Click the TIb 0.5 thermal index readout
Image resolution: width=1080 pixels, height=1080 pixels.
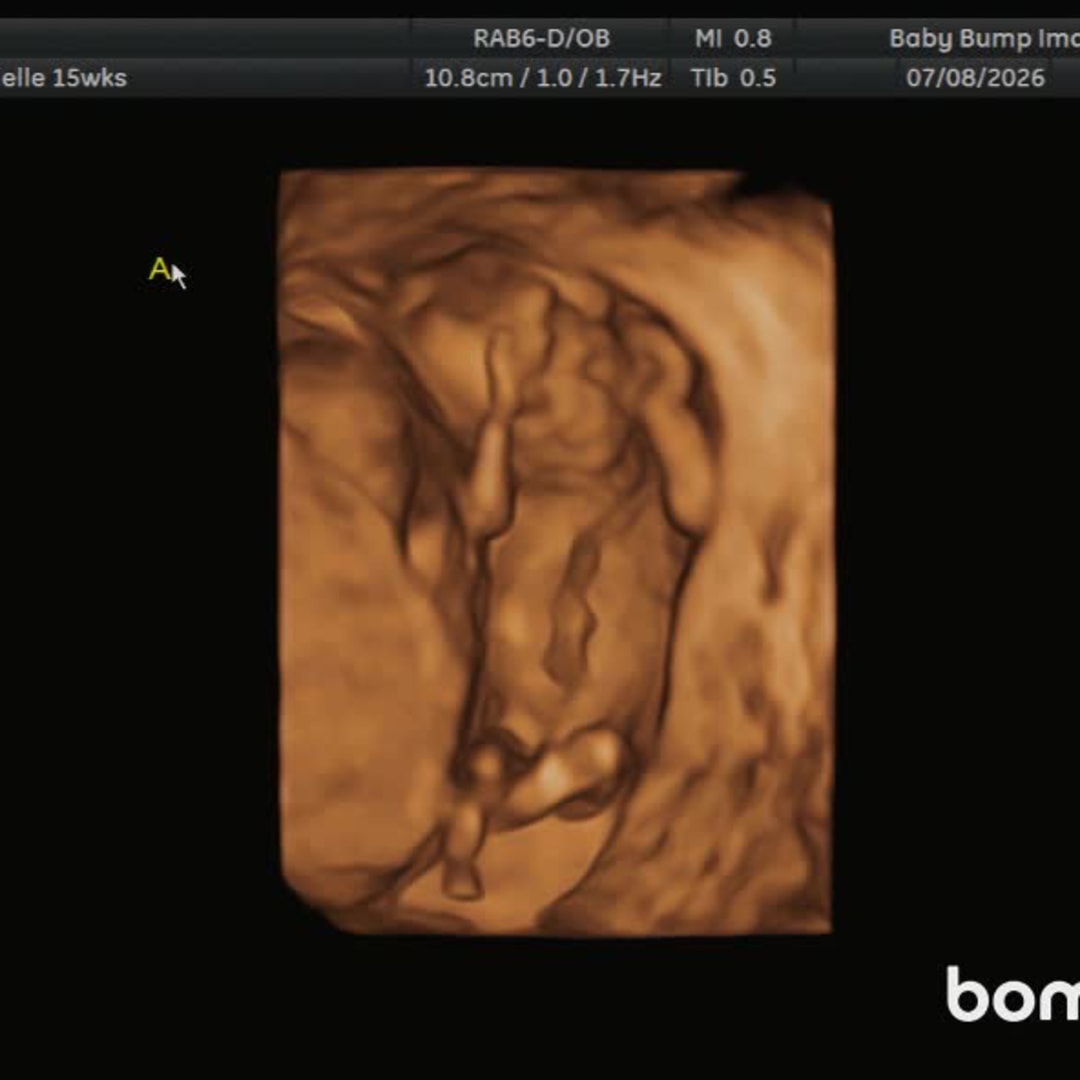click(733, 77)
